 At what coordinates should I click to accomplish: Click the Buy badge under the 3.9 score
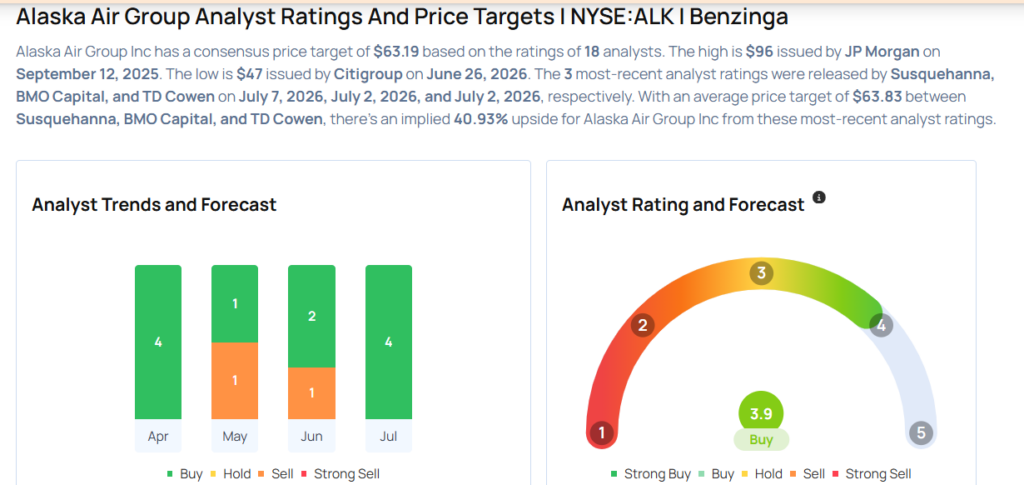(761, 440)
